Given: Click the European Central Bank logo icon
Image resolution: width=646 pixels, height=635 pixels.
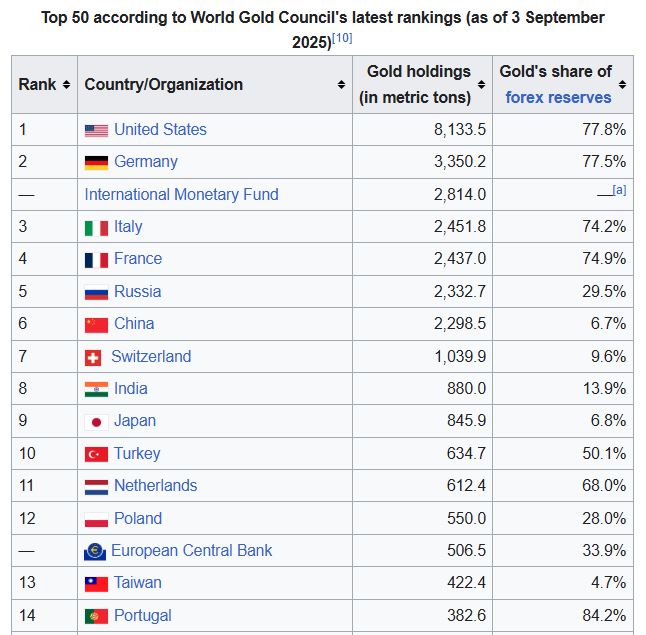Looking at the screenshot, I should click(x=95, y=551).
